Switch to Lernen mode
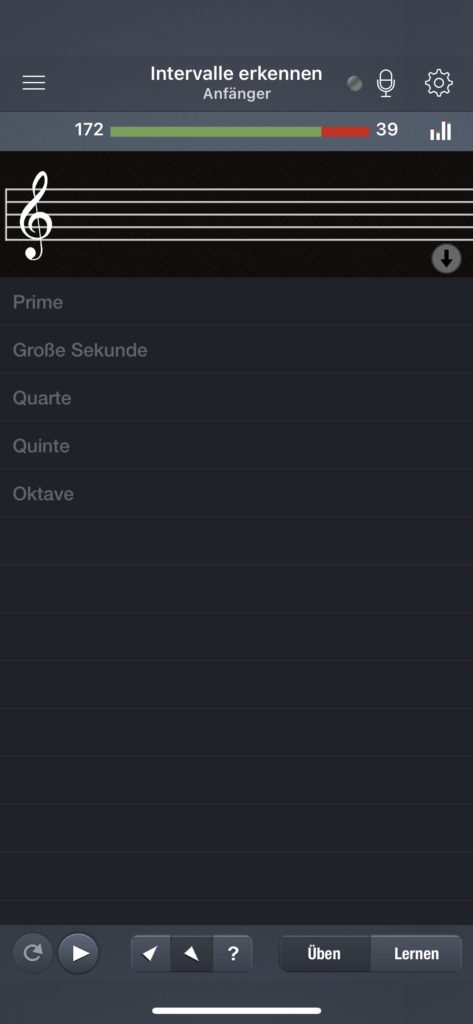The width and height of the screenshot is (473, 1024). click(416, 953)
